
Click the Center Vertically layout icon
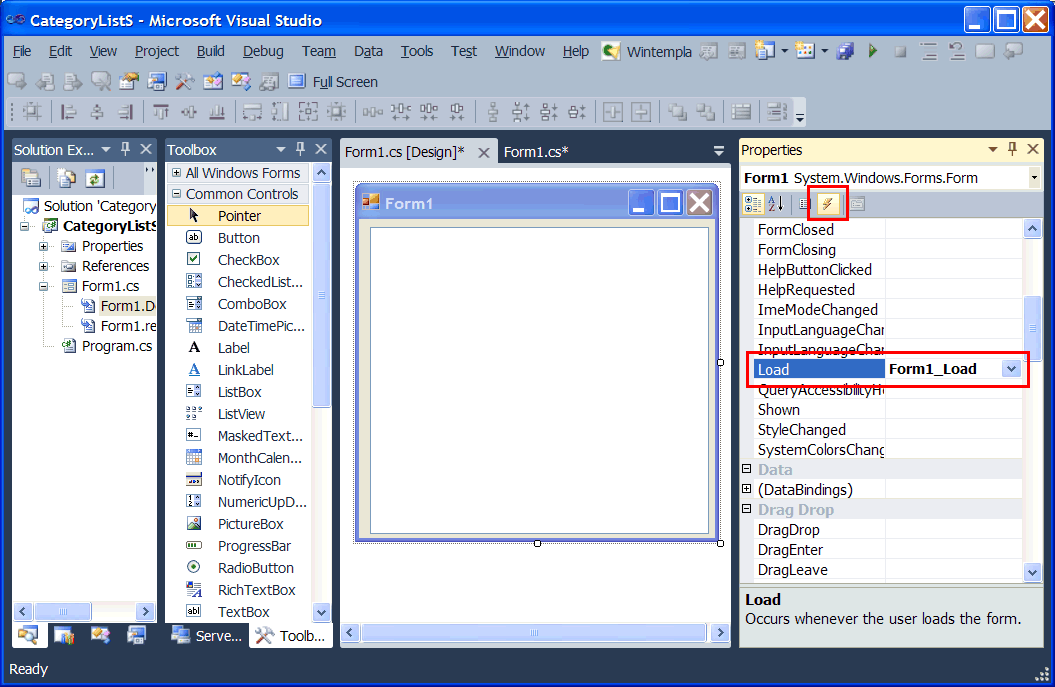641,112
